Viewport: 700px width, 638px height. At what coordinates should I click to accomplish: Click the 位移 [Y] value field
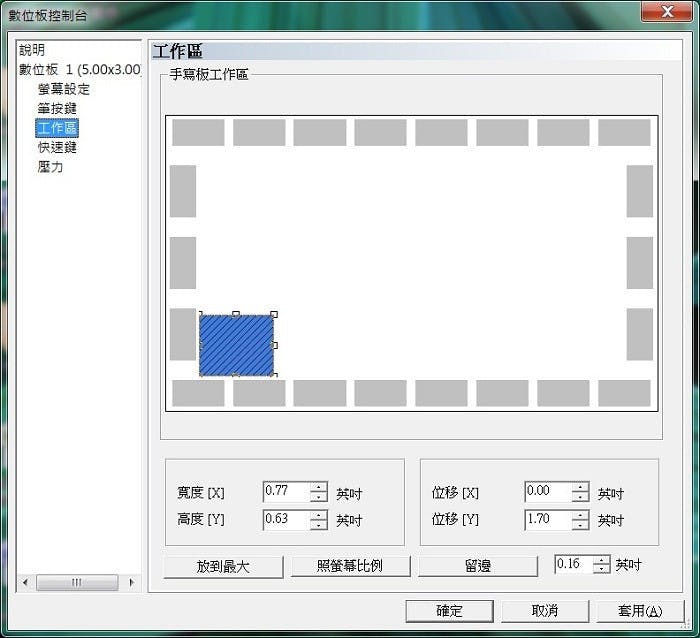[548, 520]
